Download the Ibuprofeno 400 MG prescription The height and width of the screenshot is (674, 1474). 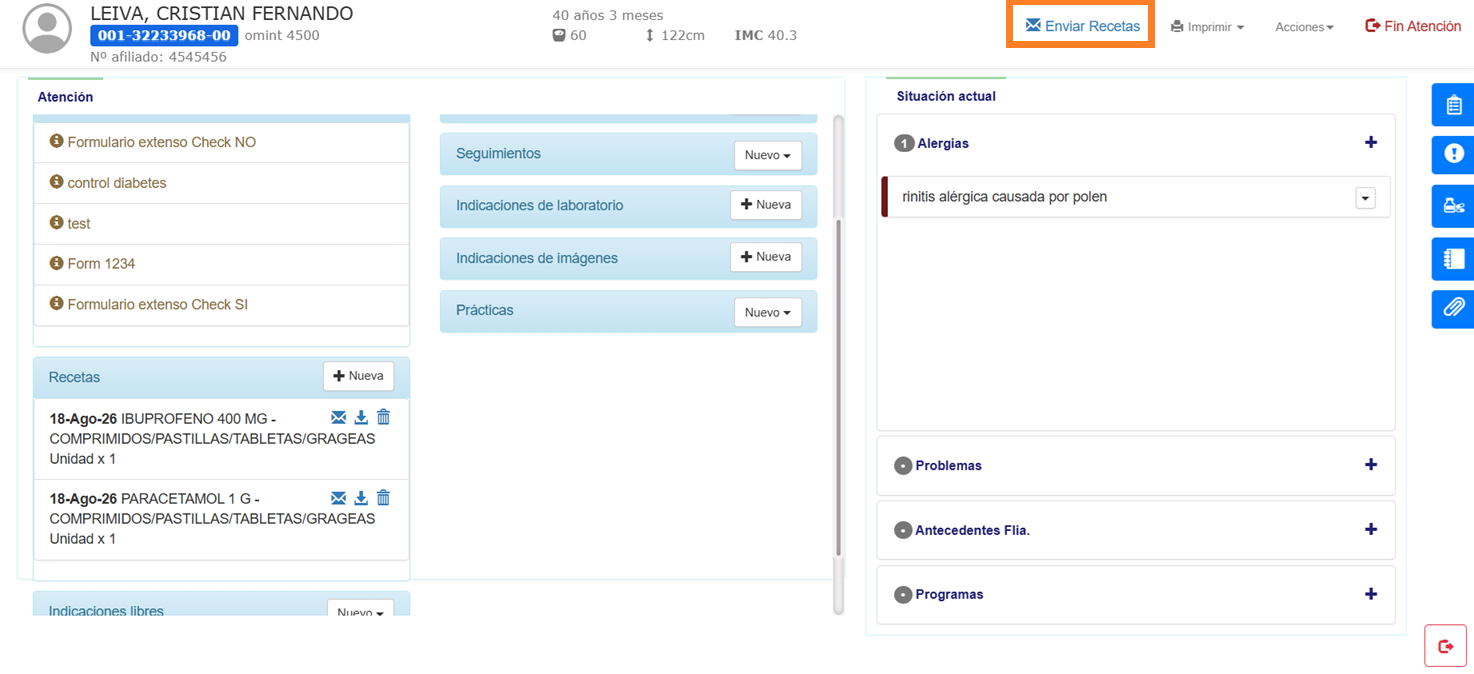pos(361,417)
